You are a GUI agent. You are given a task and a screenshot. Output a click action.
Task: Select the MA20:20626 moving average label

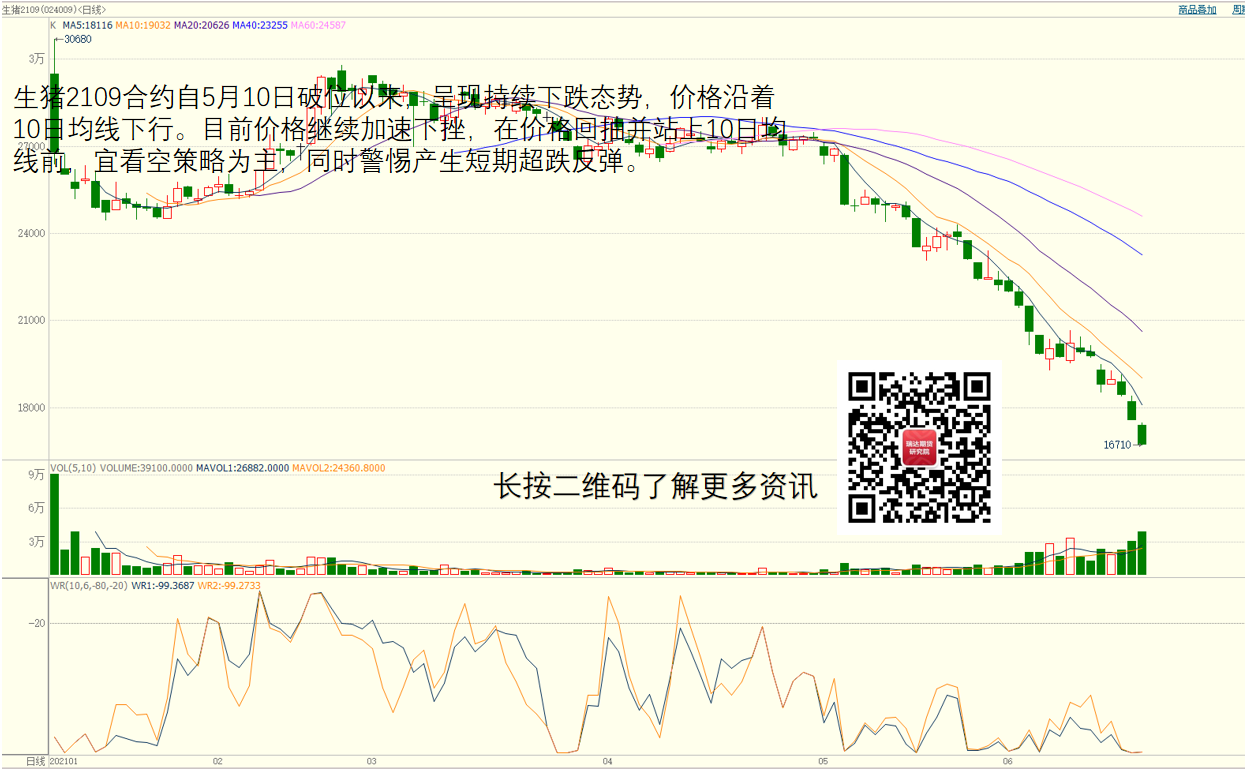(201, 25)
